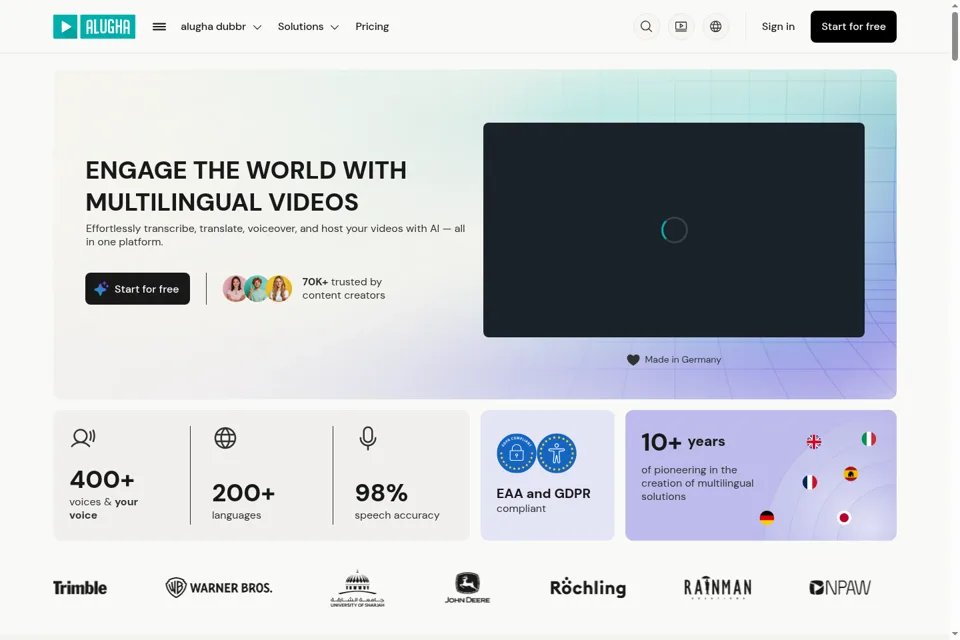The height and width of the screenshot is (640, 960).
Task: Click the GDPR compliant lock badge
Action: tap(516, 453)
